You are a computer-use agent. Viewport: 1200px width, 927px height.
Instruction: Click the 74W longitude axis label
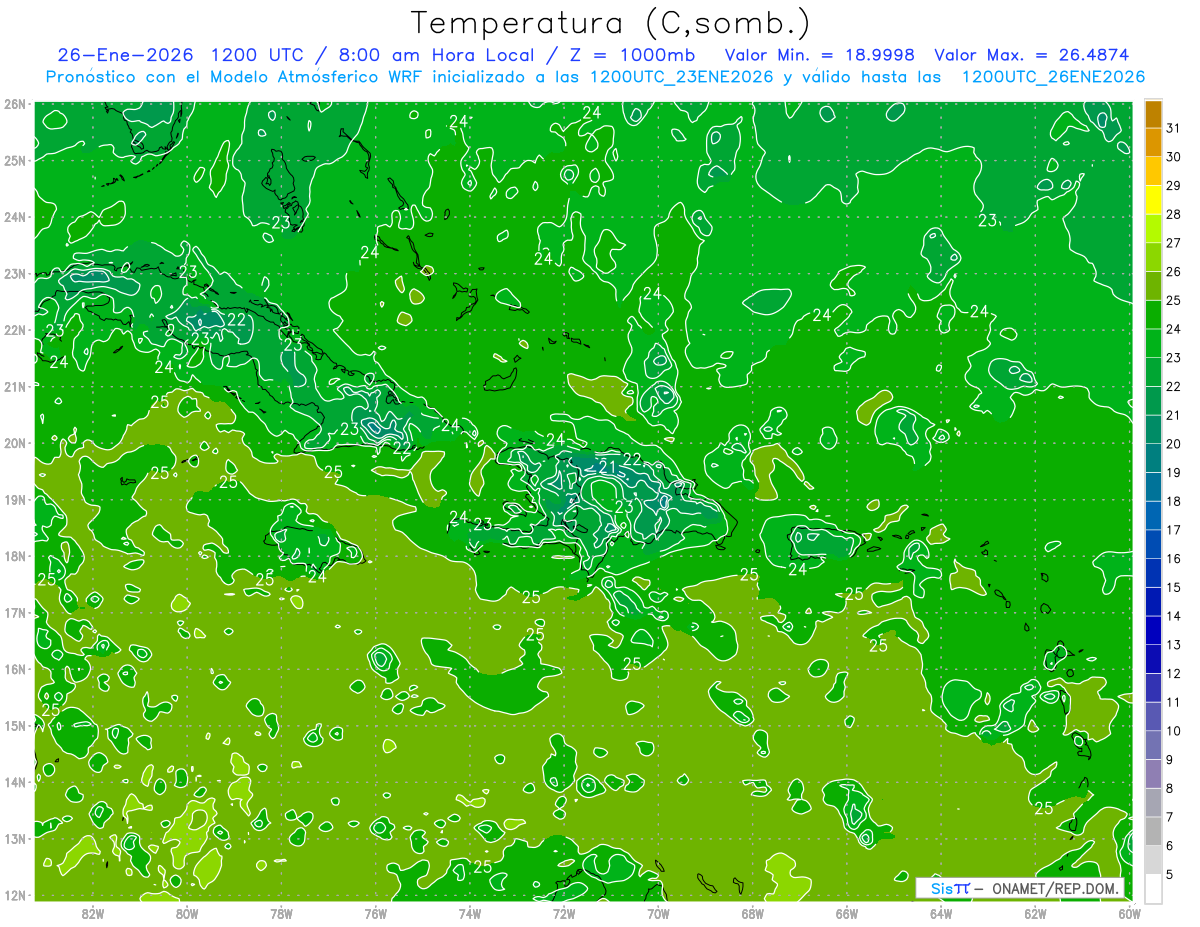(x=470, y=913)
